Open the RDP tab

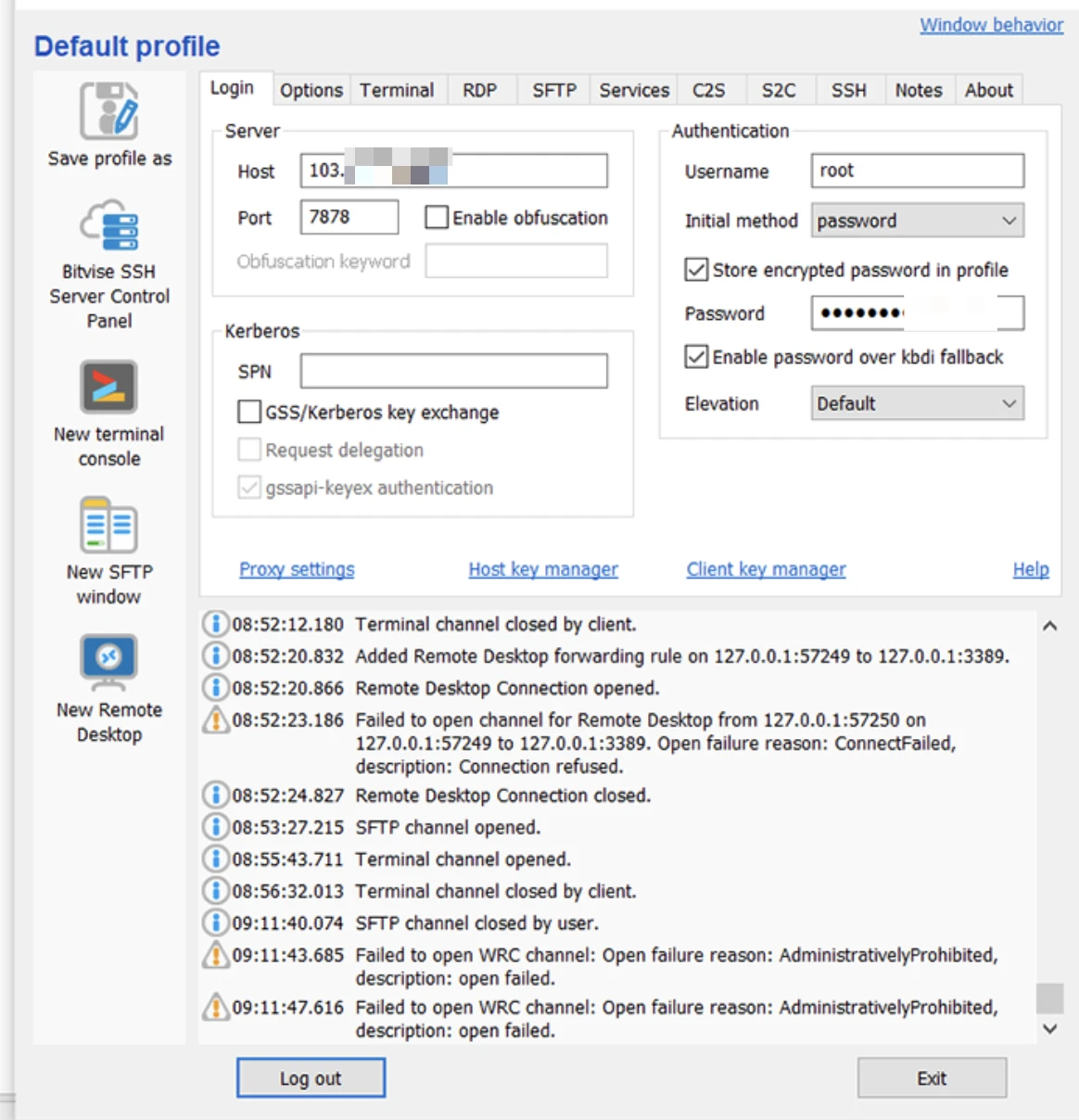[x=480, y=90]
